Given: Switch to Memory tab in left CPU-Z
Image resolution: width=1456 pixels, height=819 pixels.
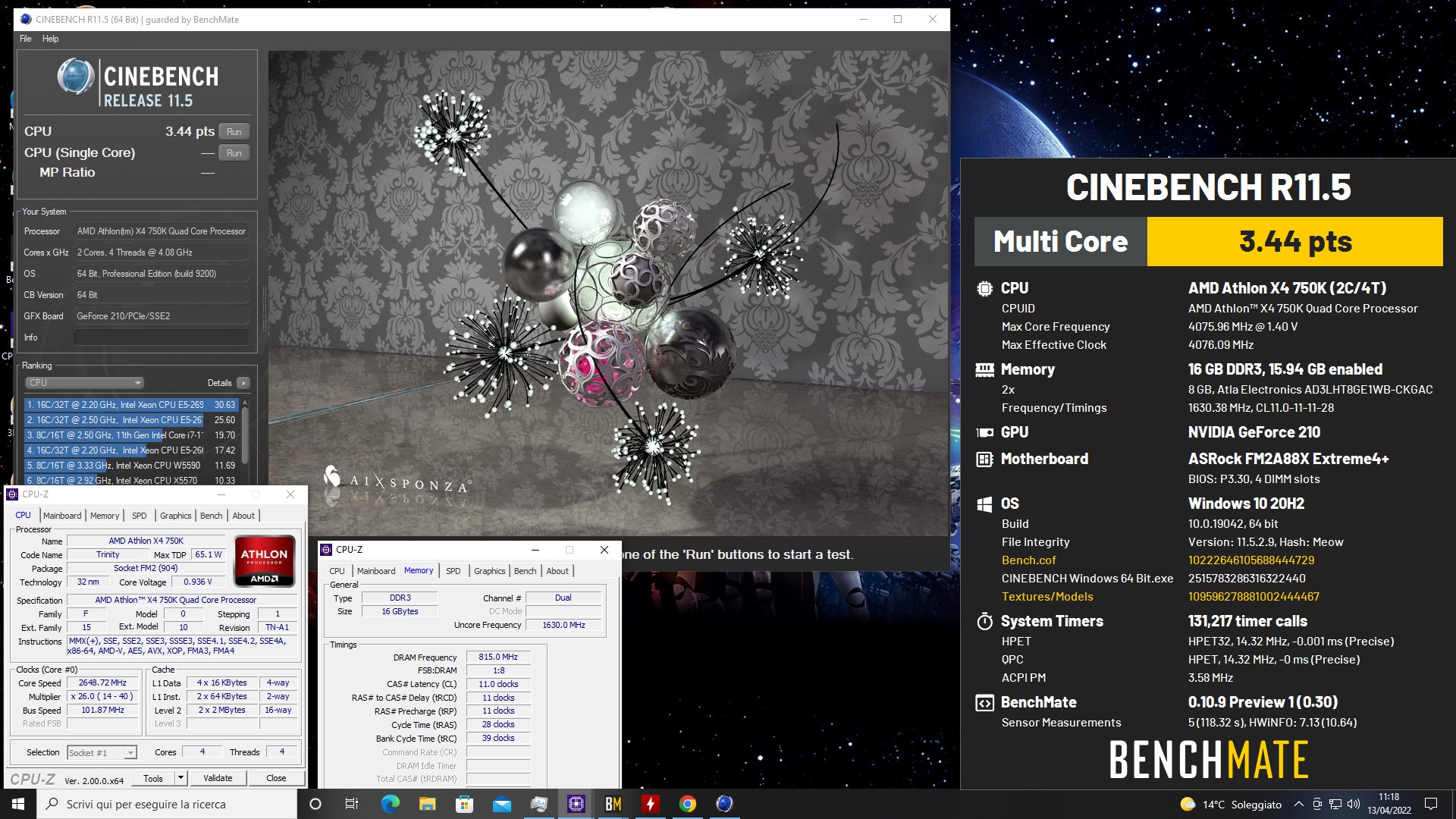Looking at the screenshot, I should [105, 516].
